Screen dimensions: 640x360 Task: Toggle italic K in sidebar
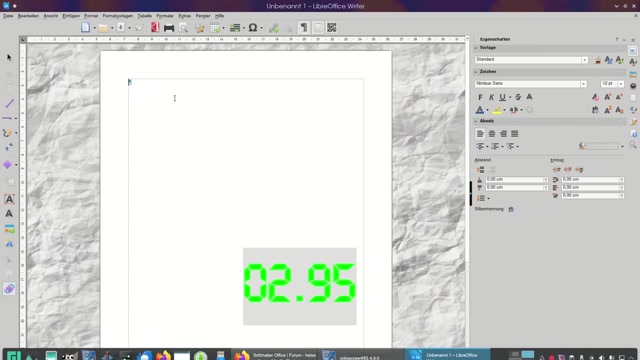491,97
